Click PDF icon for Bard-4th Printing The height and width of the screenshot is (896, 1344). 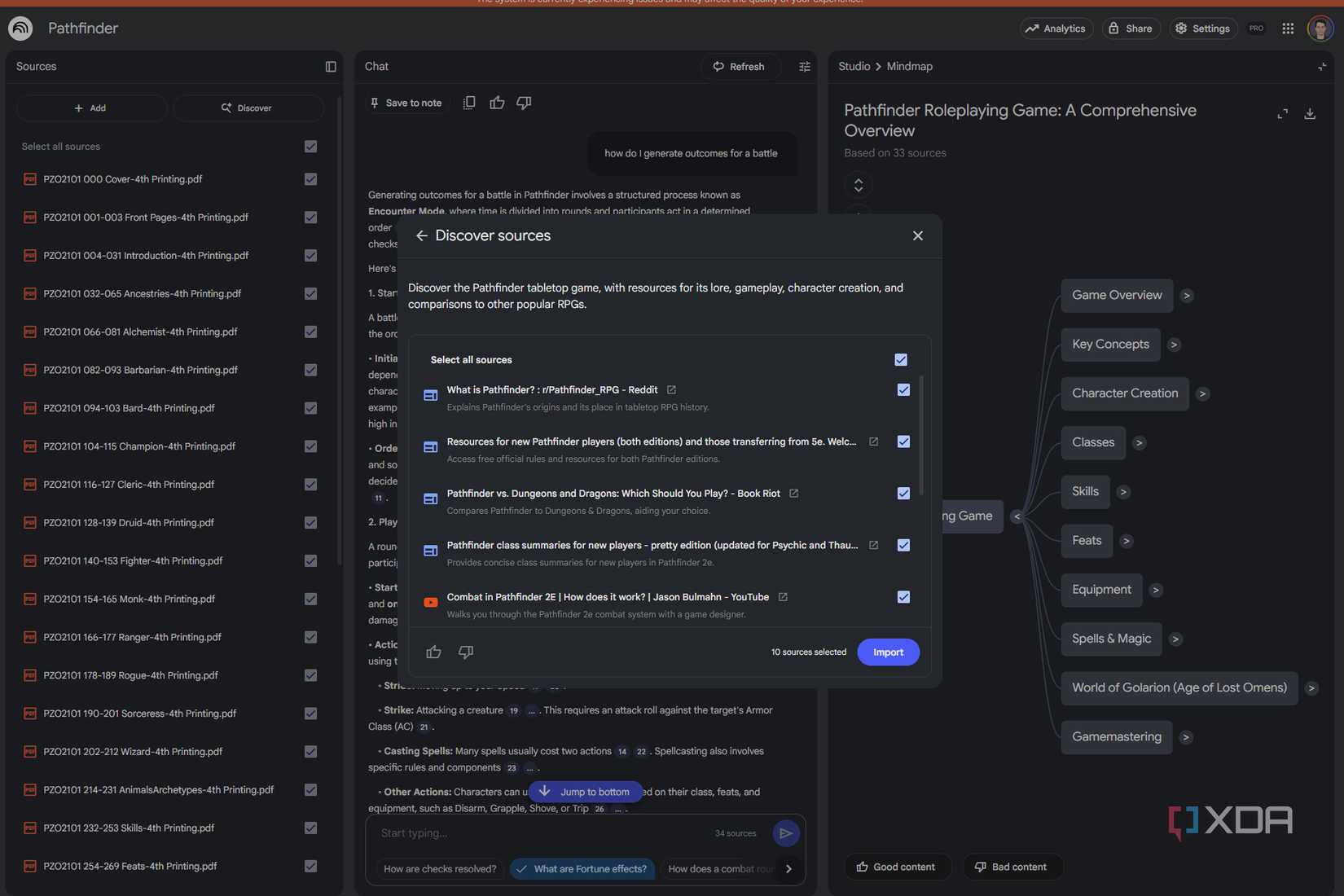pyautogui.click(x=30, y=408)
